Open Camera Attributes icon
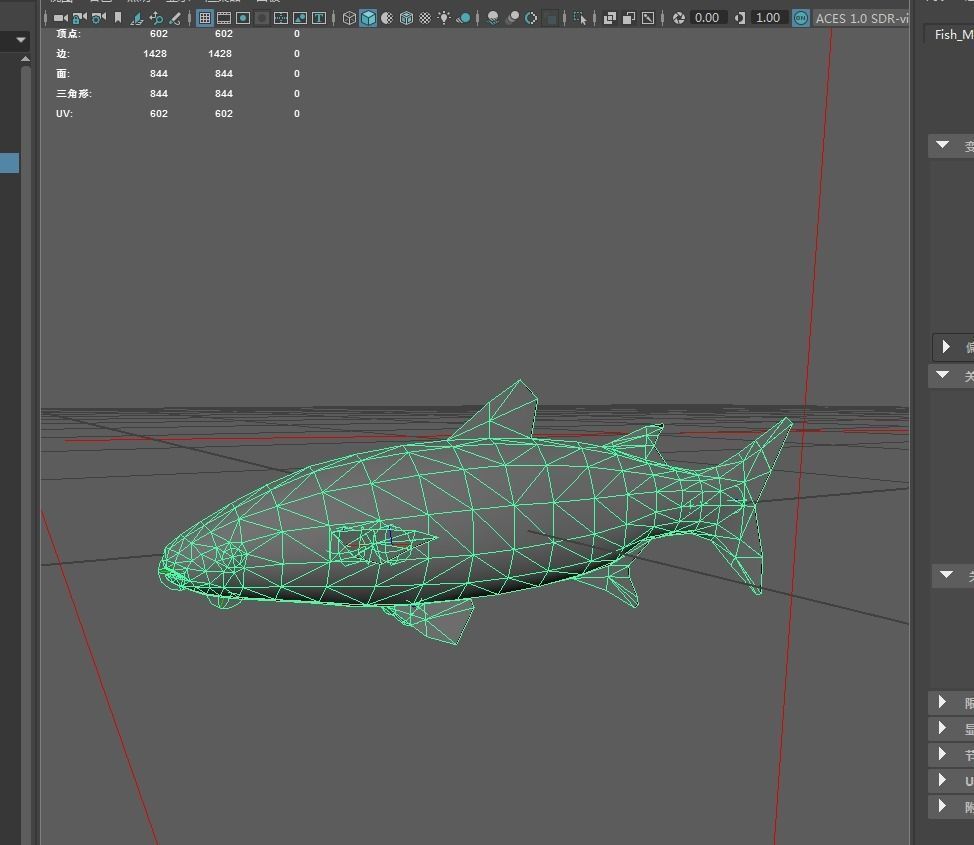This screenshot has height=845, width=974. (99, 18)
